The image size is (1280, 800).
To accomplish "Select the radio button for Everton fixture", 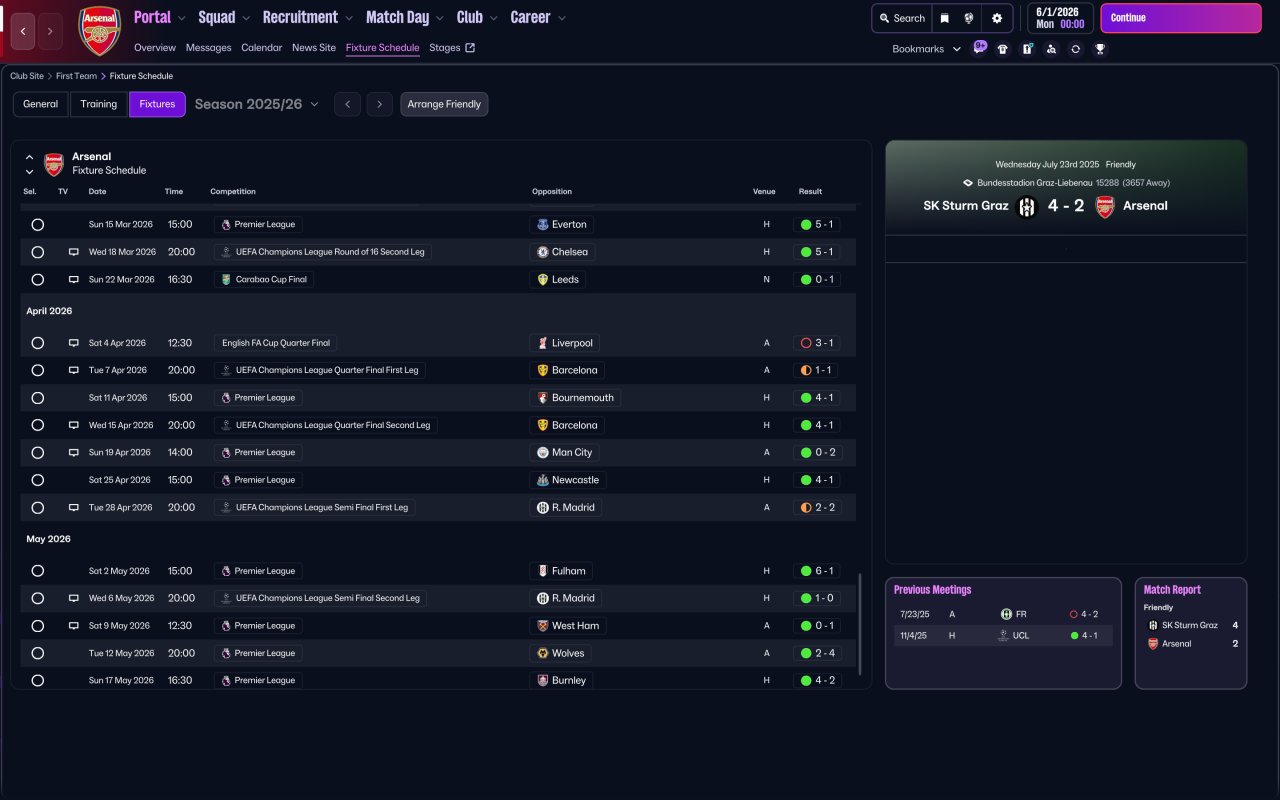I will pos(37,225).
